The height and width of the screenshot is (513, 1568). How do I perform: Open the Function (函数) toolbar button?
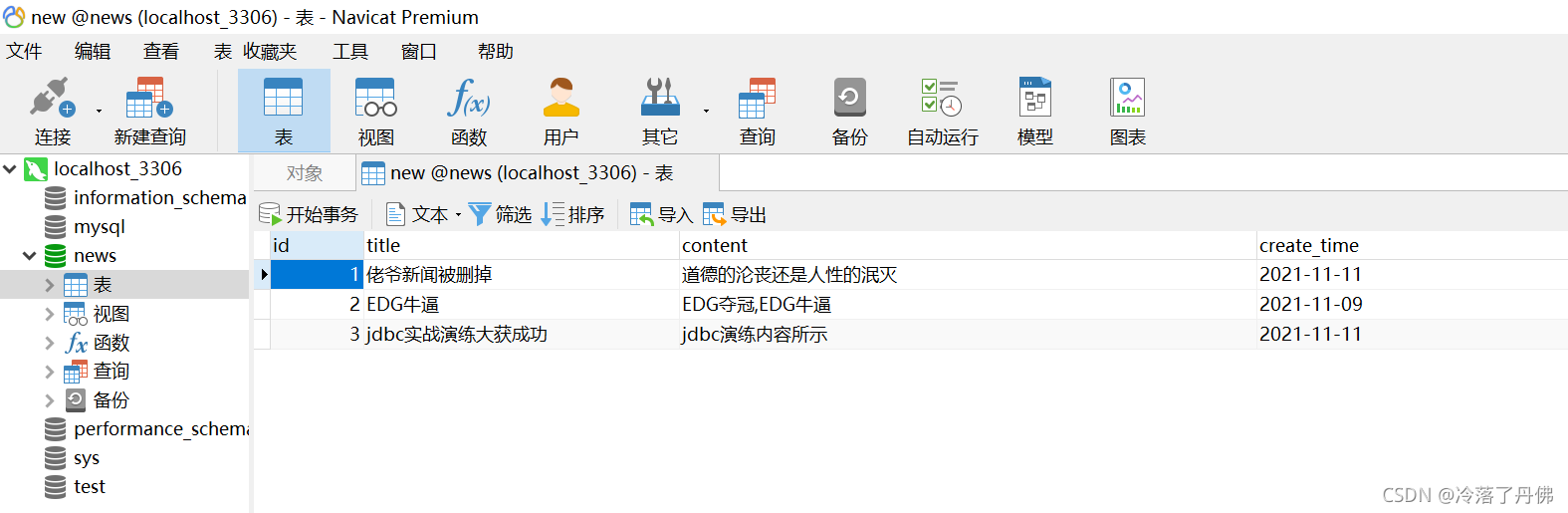click(x=469, y=112)
